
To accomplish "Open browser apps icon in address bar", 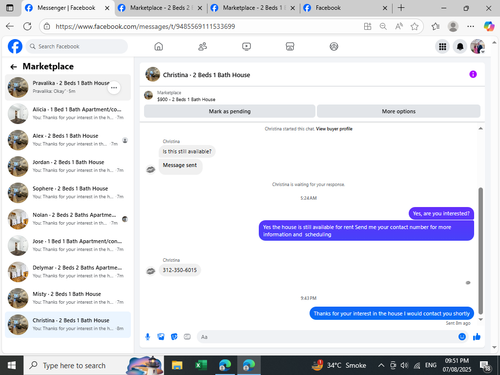I will point(367,26).
